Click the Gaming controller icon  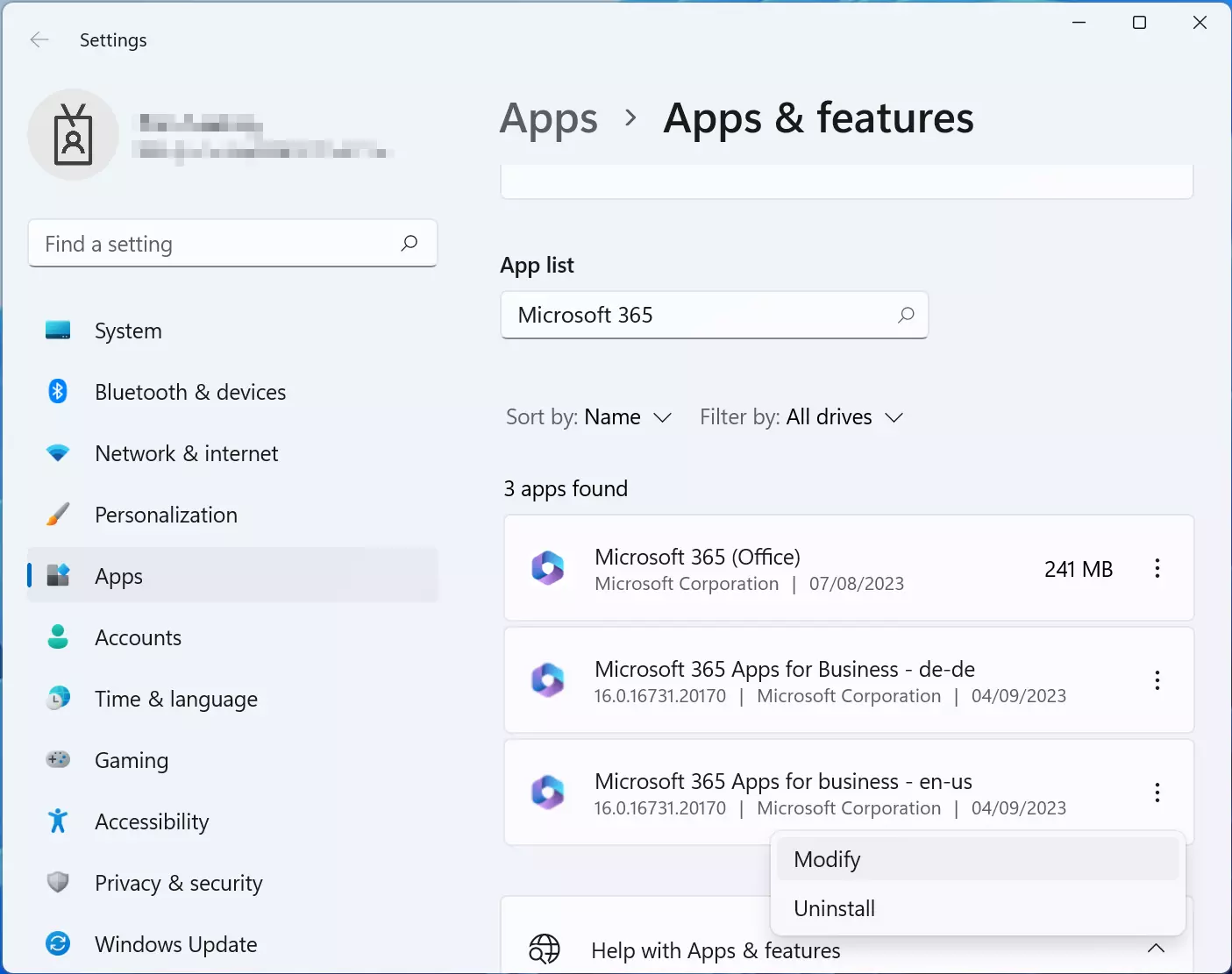pos(58,759)
